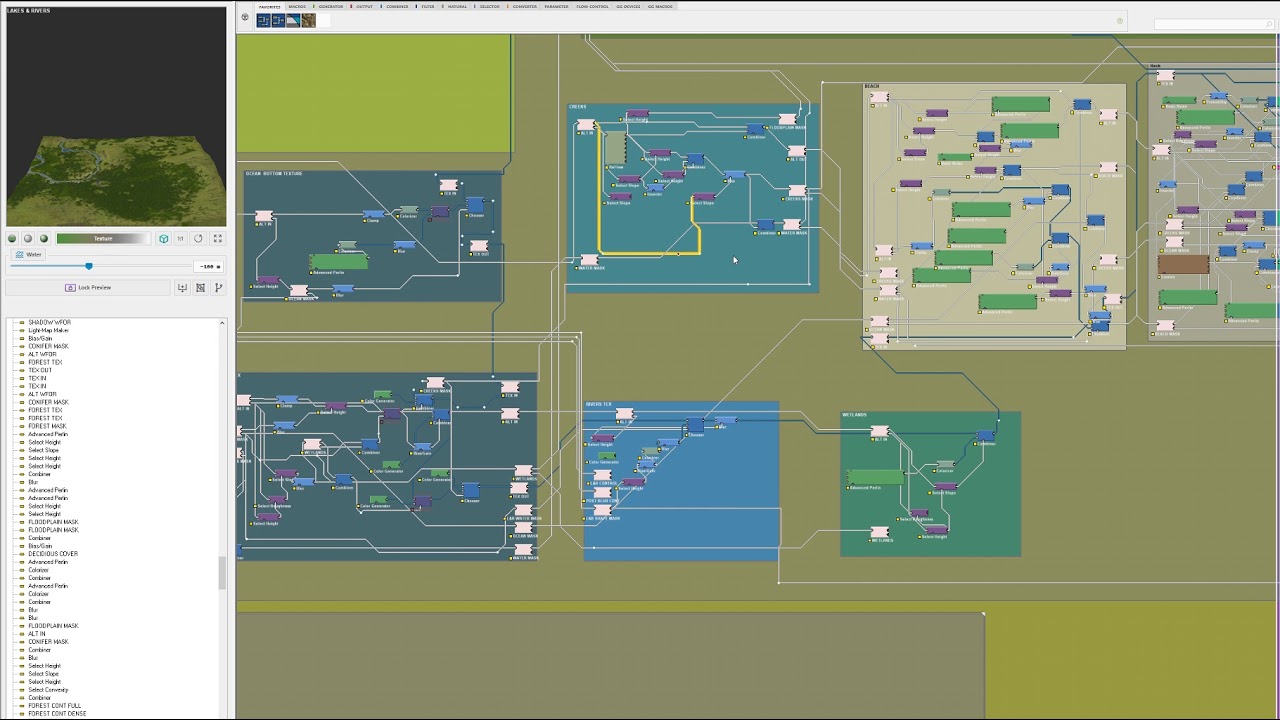Reset the preview rotation with circular arrow
Image resolution: width=1280 pixels, height=720 pixels.
pos(198,239)
